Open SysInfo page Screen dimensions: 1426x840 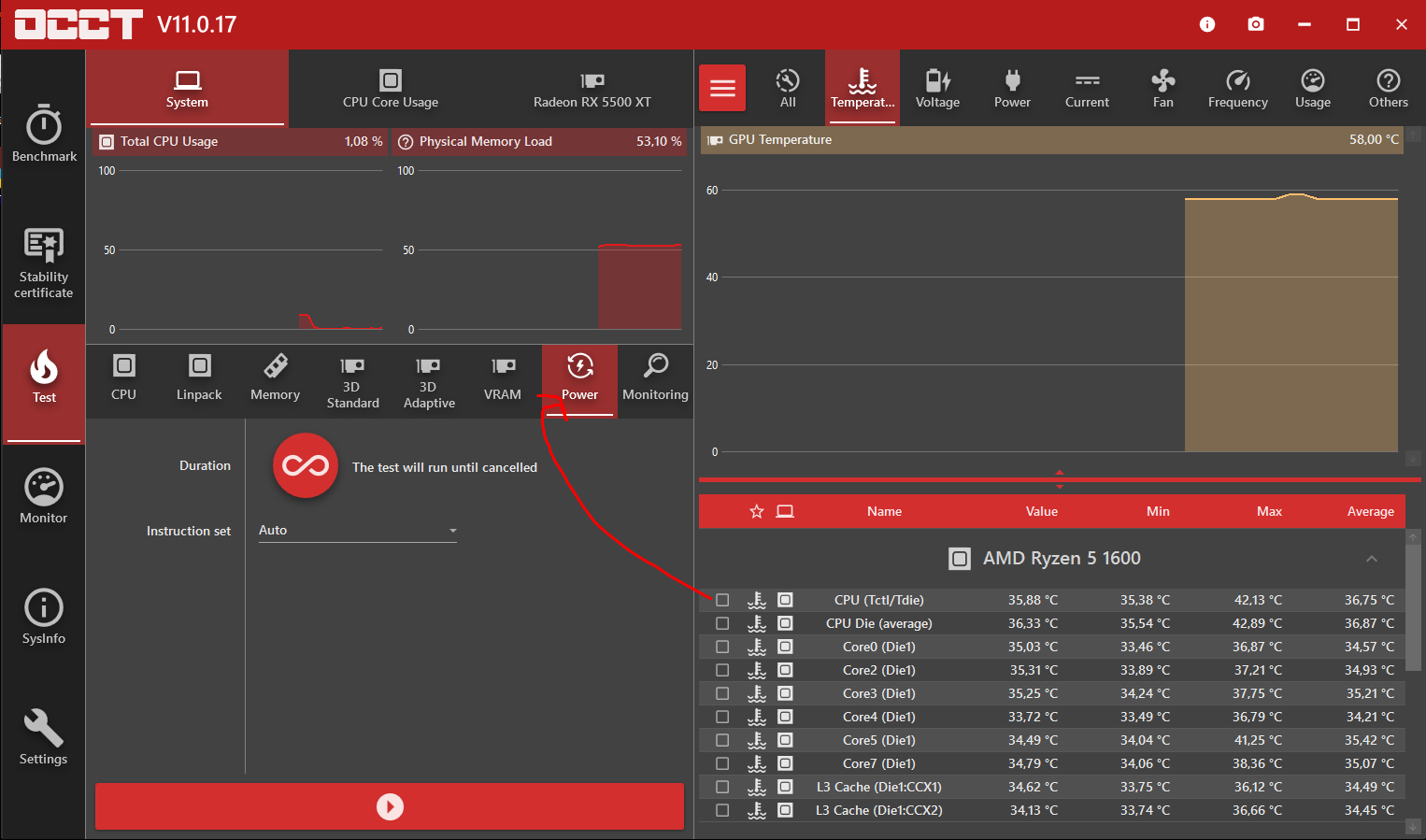tap(44, 617)
